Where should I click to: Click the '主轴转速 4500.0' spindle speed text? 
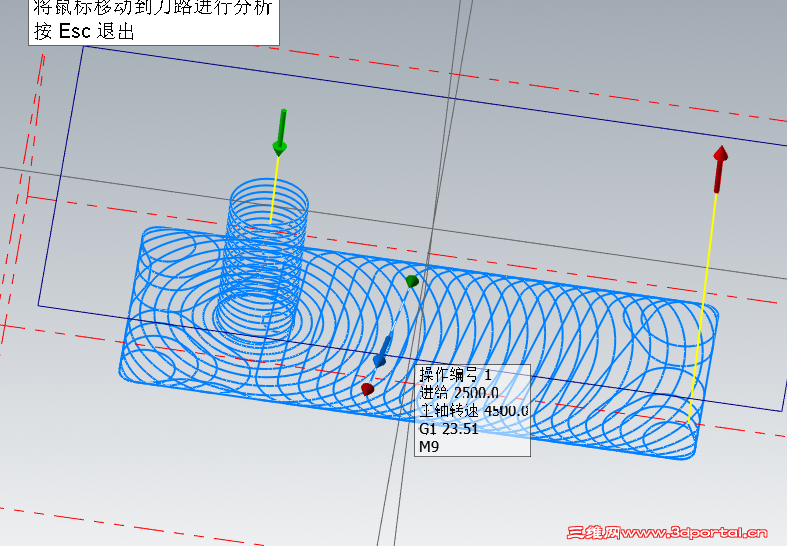pyautogui.click(x=474, y=411)
